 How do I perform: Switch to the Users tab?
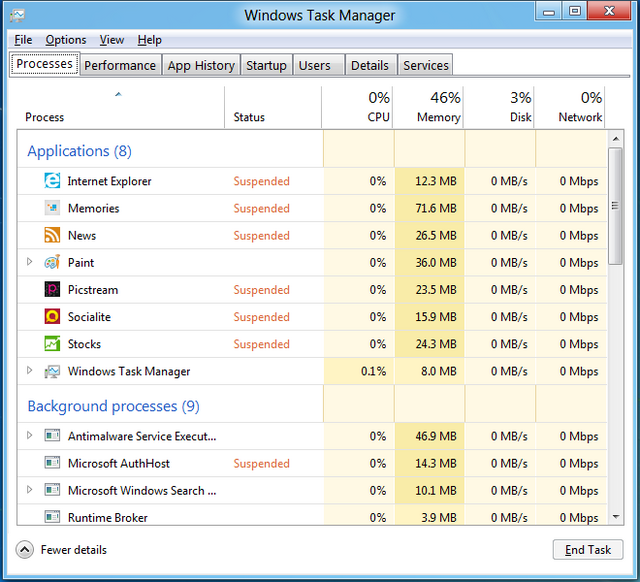tap(318, 65)
